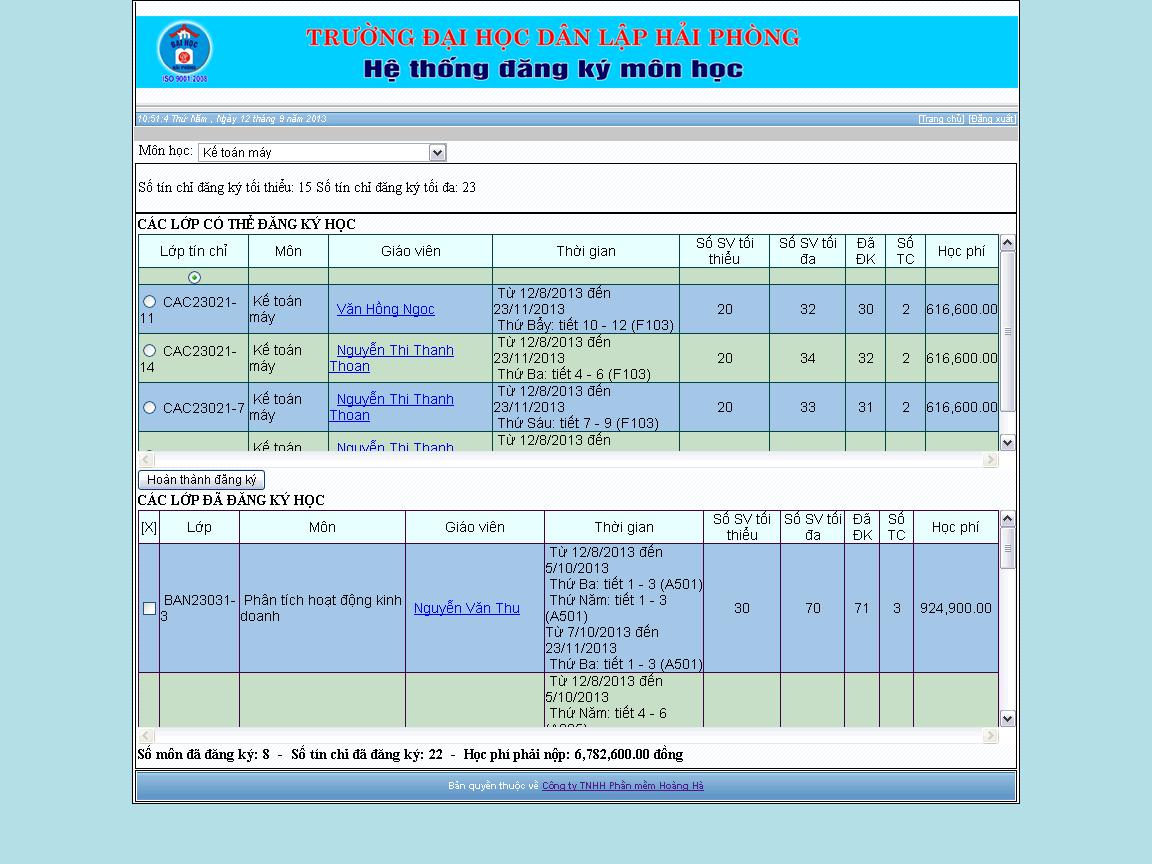Open teacher link Văn Hồng Ngọc

click(x=386, y=309)
